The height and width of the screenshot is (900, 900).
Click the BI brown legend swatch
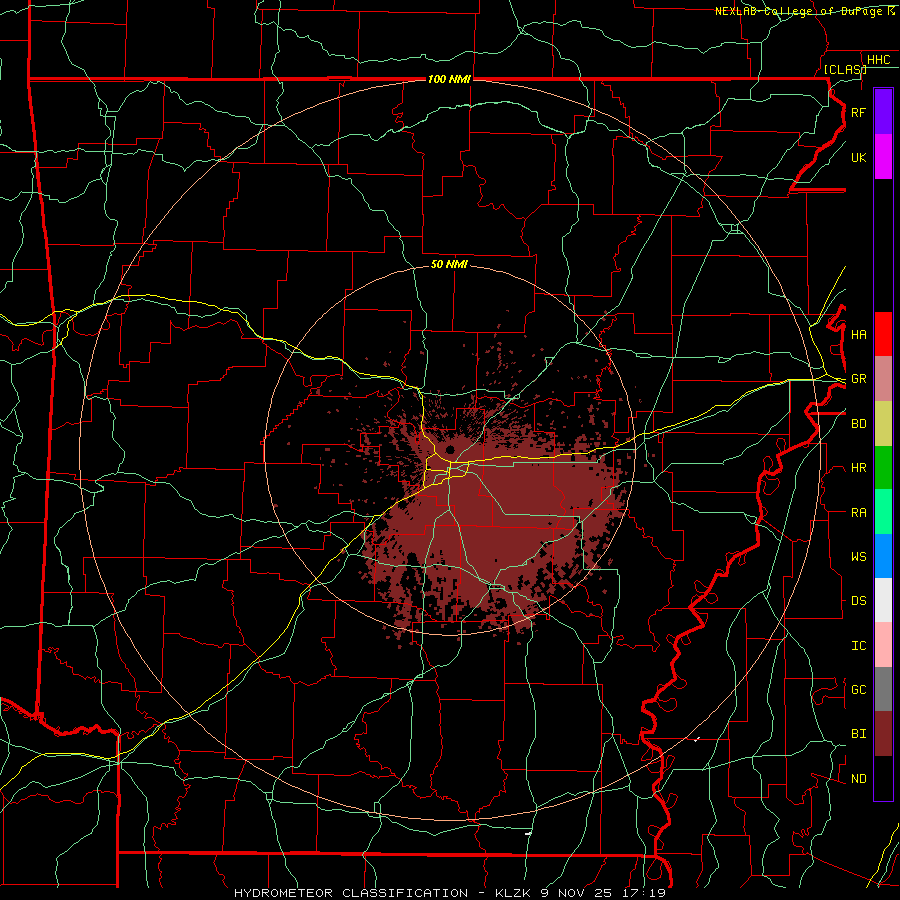coord(883,734)
